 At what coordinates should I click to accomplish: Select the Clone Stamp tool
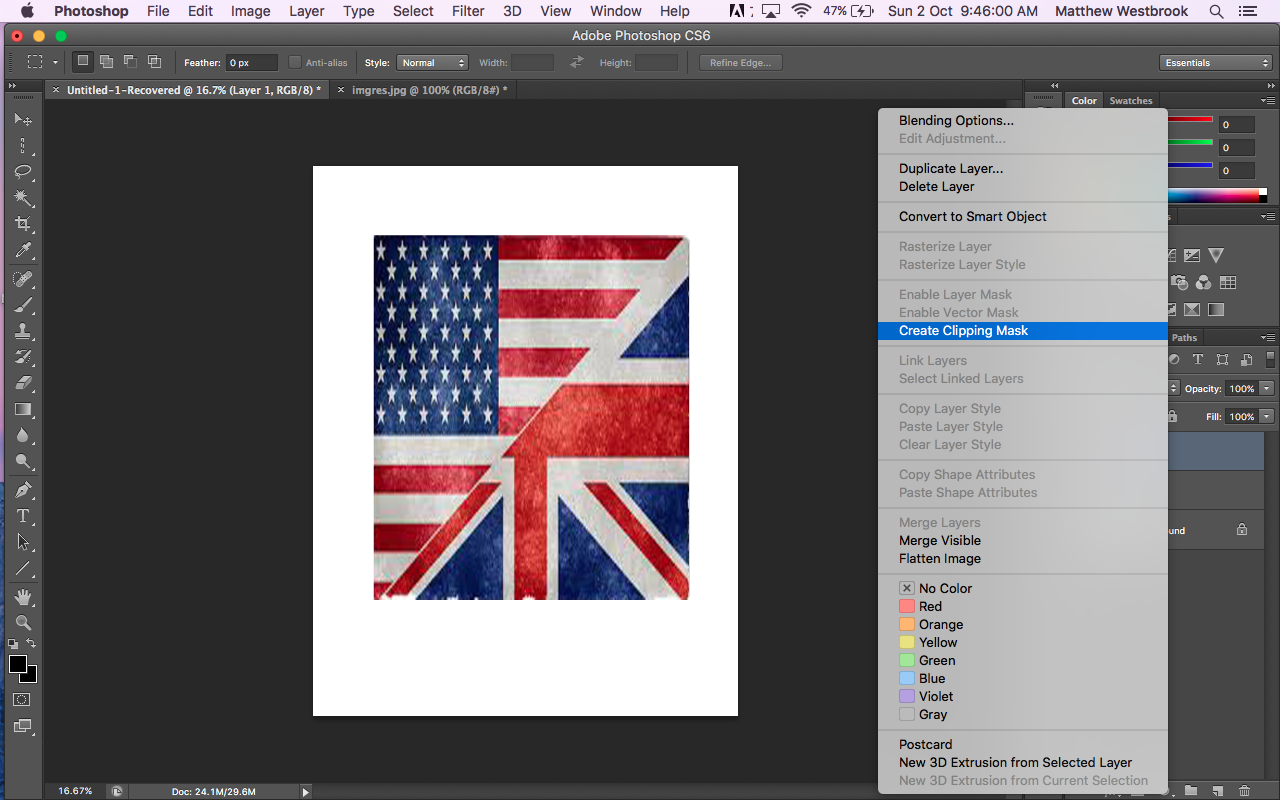pyautogui.click(x=23, y=331)
